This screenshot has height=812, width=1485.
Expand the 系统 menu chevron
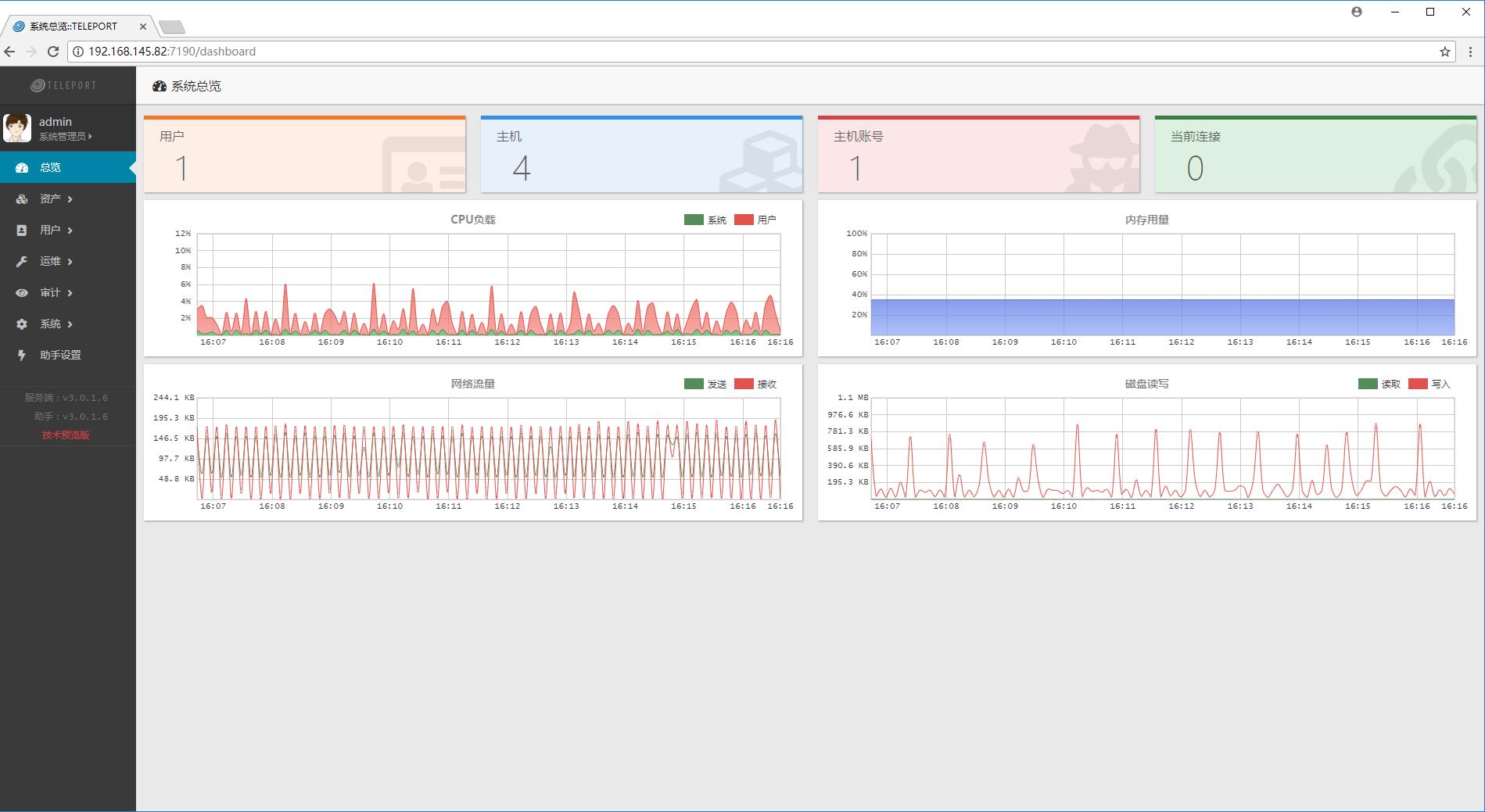(x=70, y=324)
